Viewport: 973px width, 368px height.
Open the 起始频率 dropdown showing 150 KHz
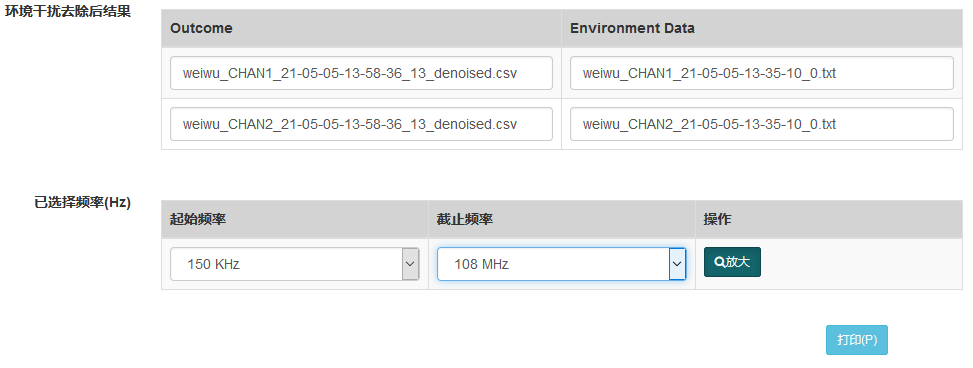click(x=295, y=264)
